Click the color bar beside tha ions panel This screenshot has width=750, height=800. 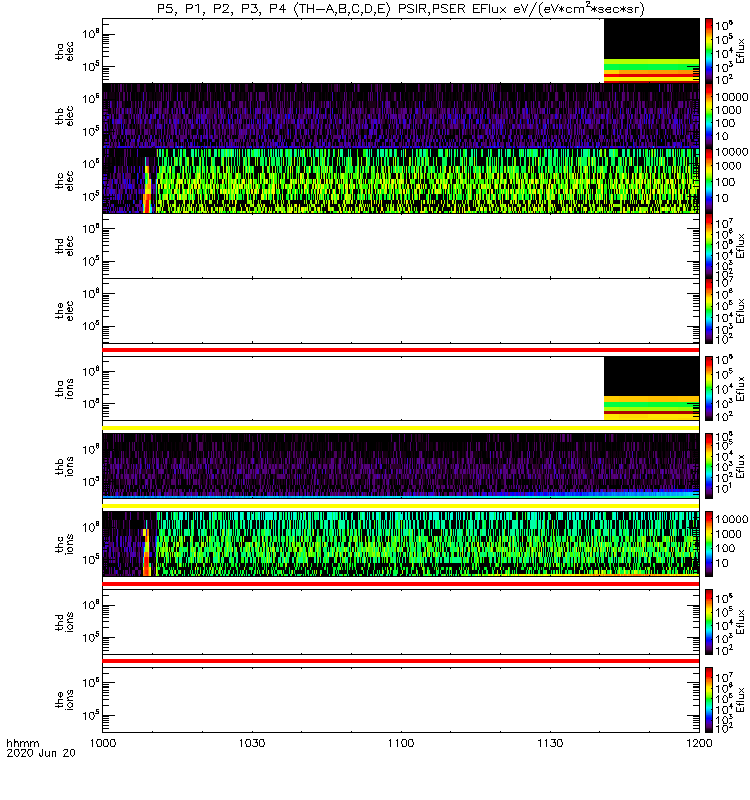tap(709, 388)
